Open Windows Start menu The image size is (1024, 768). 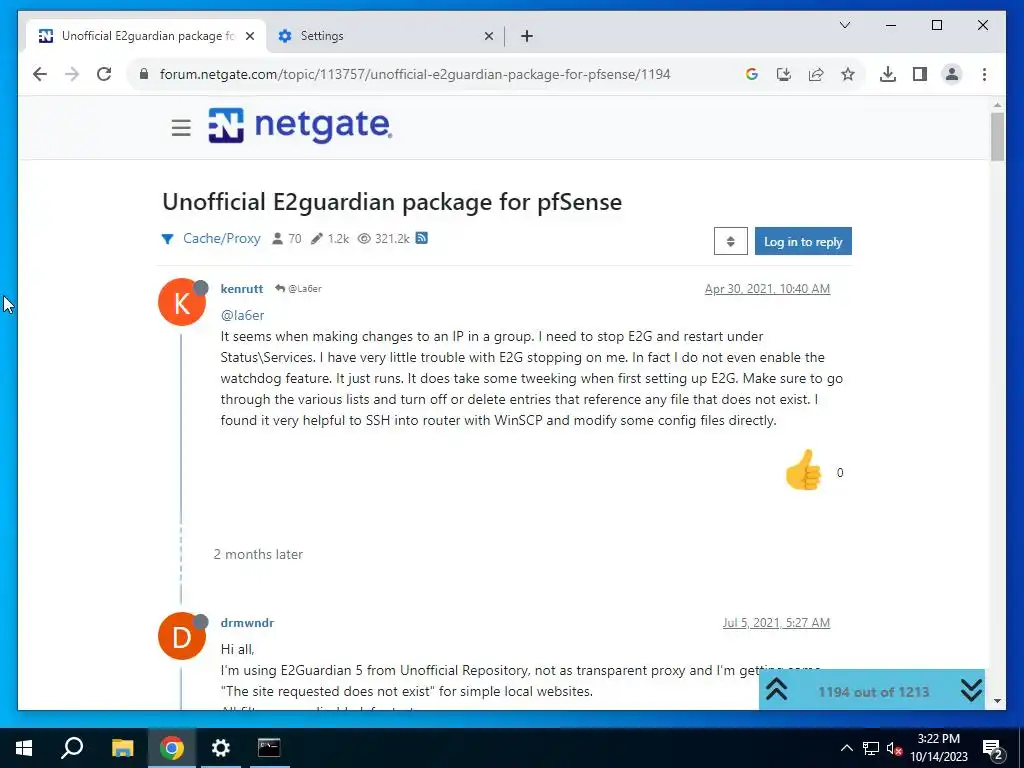(24, 748)
